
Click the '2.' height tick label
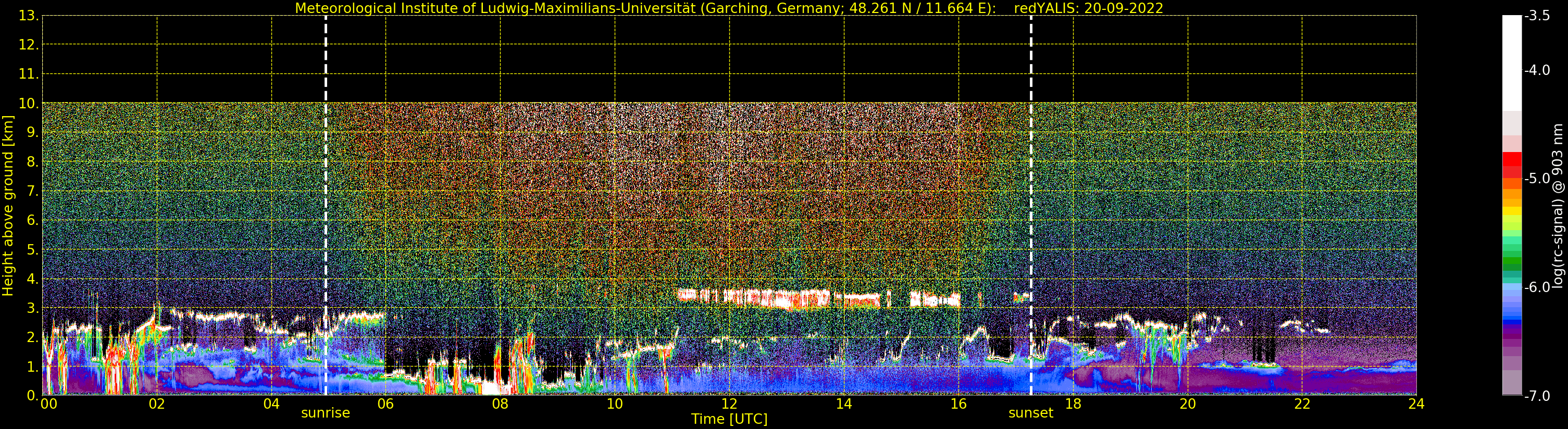(x=33, y=337)
